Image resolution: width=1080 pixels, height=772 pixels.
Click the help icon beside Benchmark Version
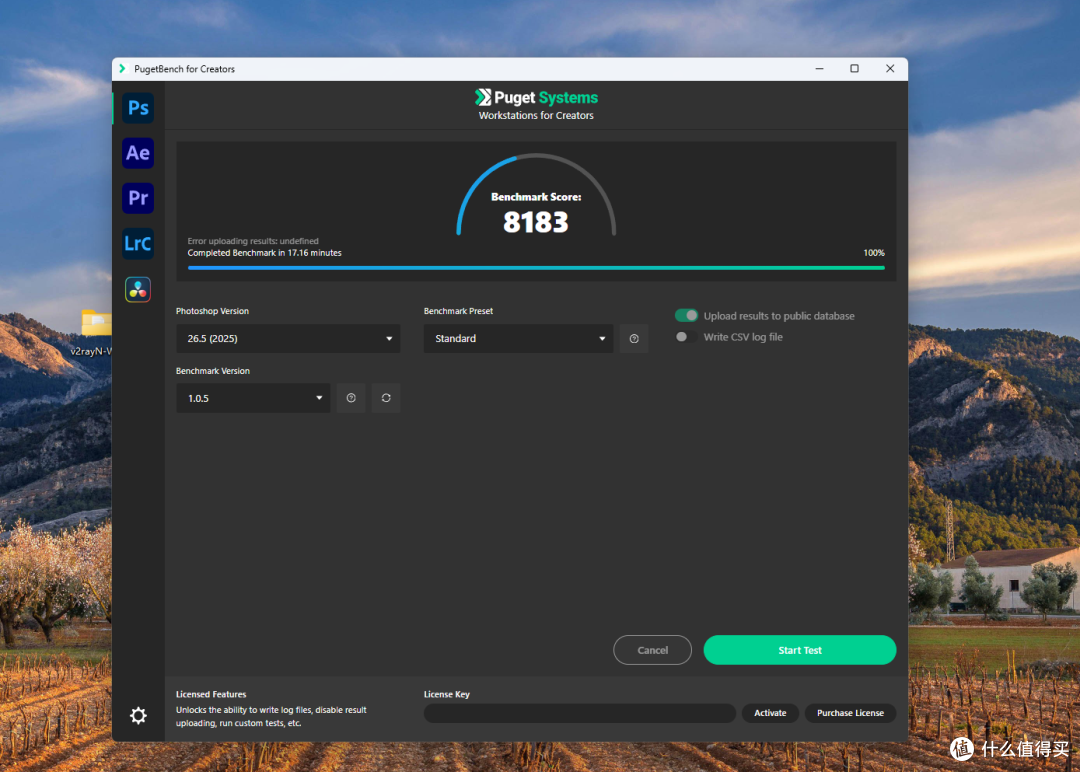pyautogui.click(x=351, y=398)
